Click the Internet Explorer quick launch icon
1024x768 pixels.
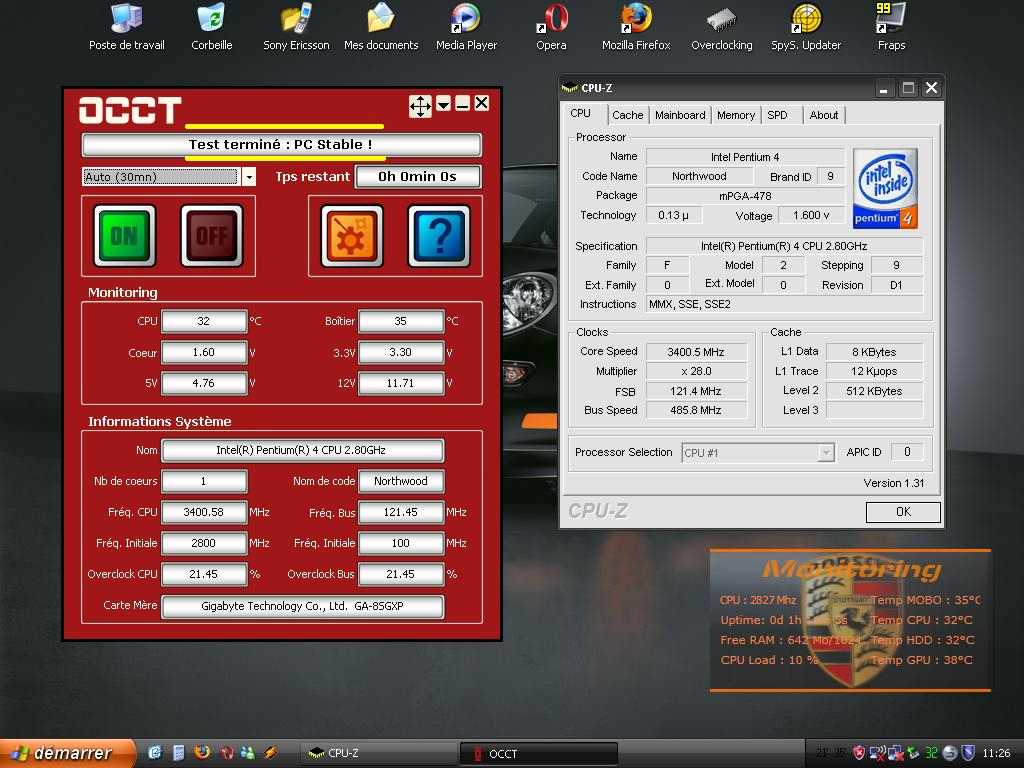tap(155, 752)
